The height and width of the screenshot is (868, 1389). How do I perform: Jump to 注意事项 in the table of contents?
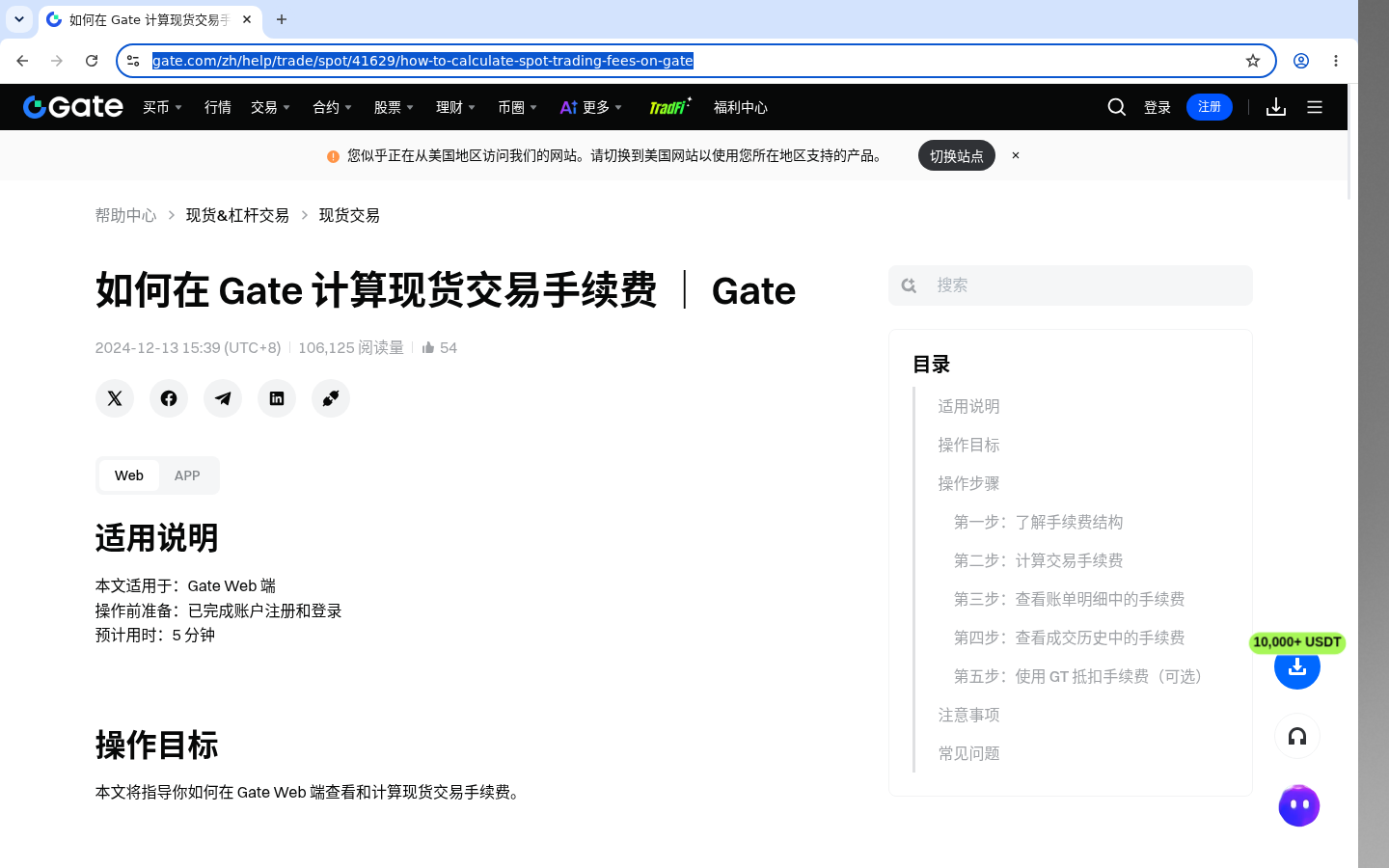tap(968, 715)
